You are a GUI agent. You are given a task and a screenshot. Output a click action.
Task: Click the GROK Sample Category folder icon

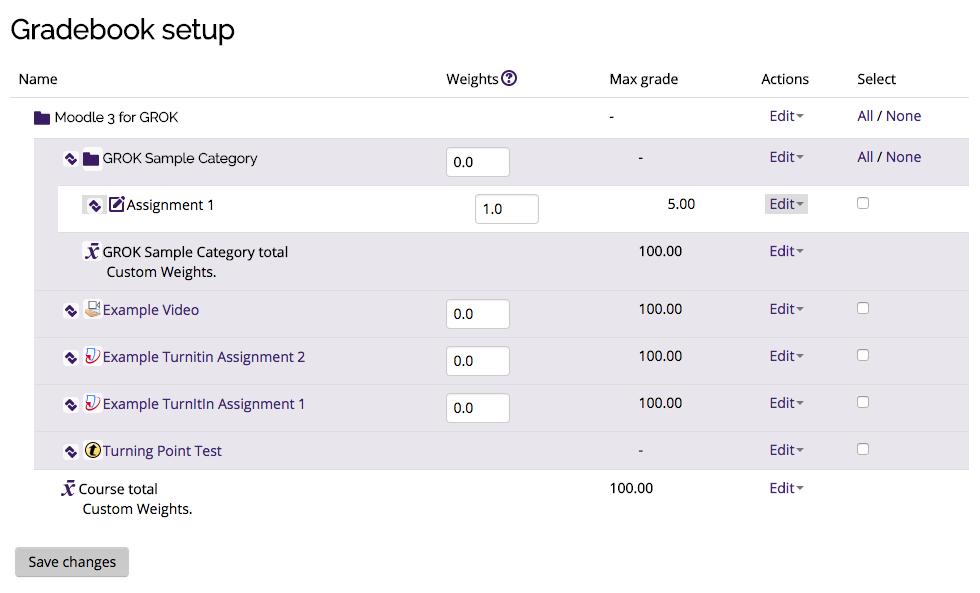pos(91,159)
